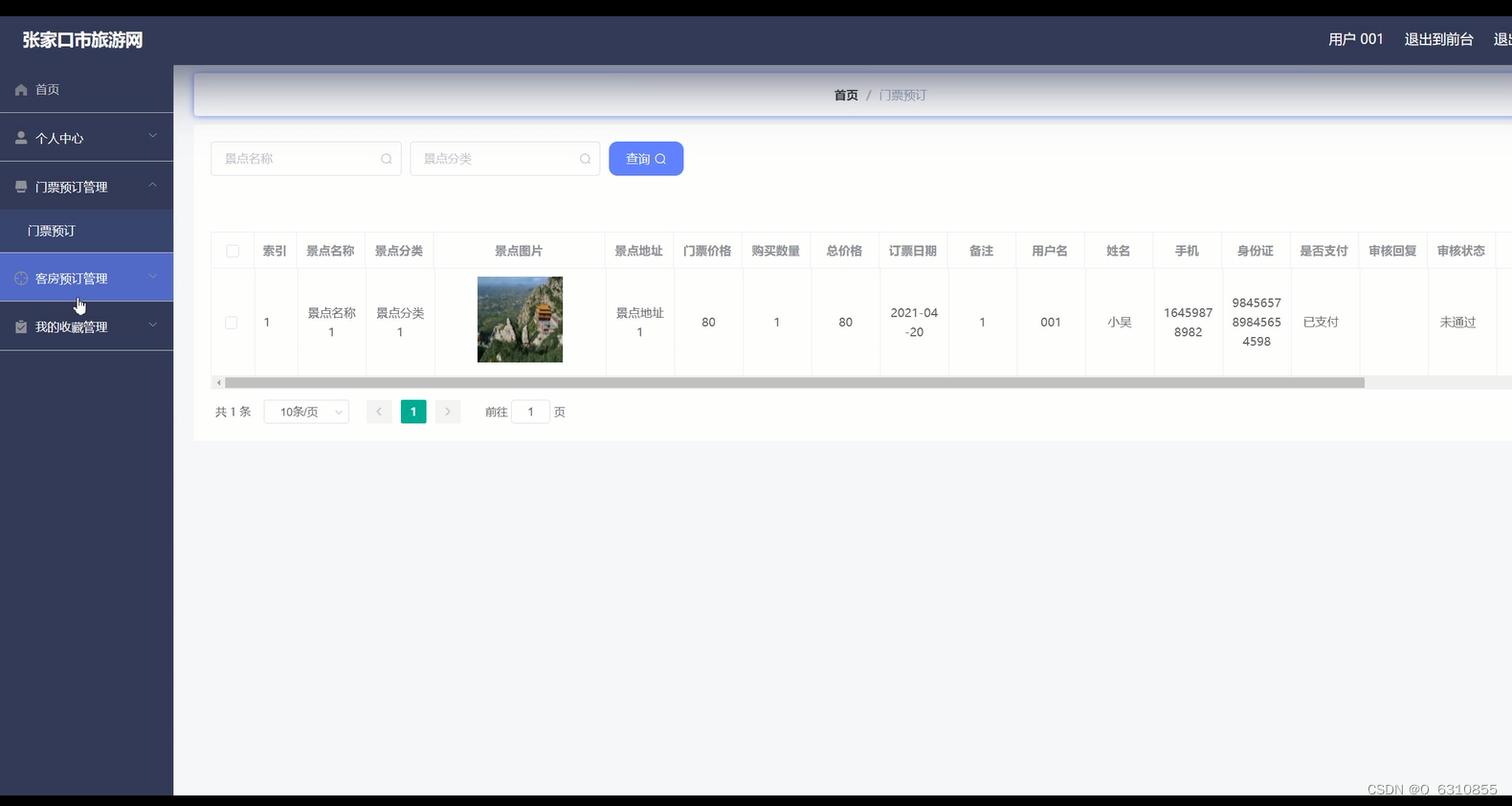Collapse the 门票预订管理 menu chevron
The width and height of the screenshot is (1512, 806).
(x=152, y=186)
